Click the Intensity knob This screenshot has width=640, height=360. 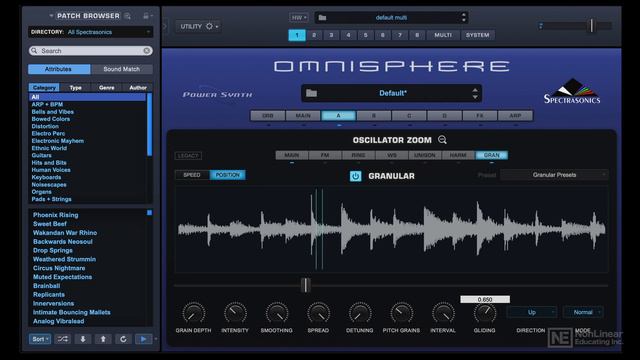[235, 313]
